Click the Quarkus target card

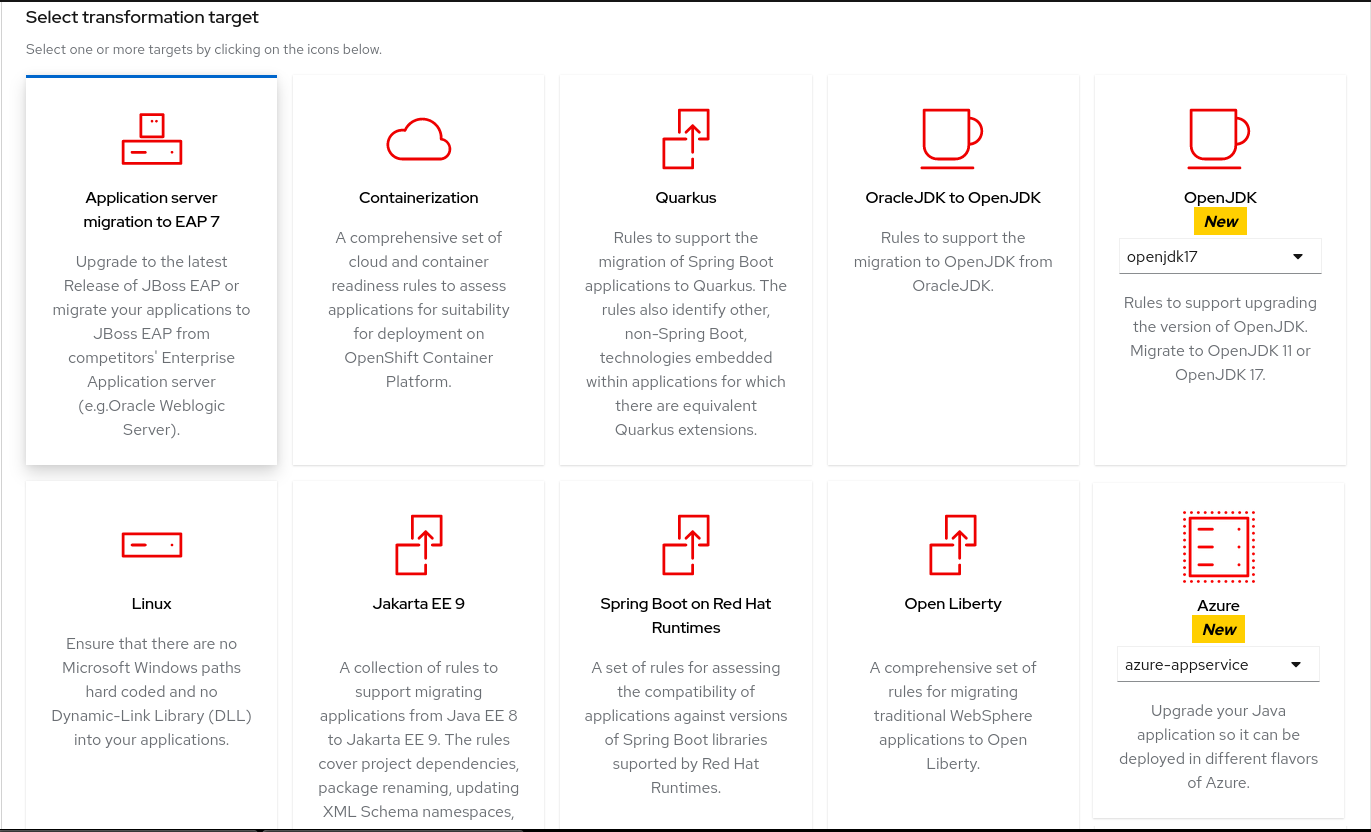coord(685,300)
